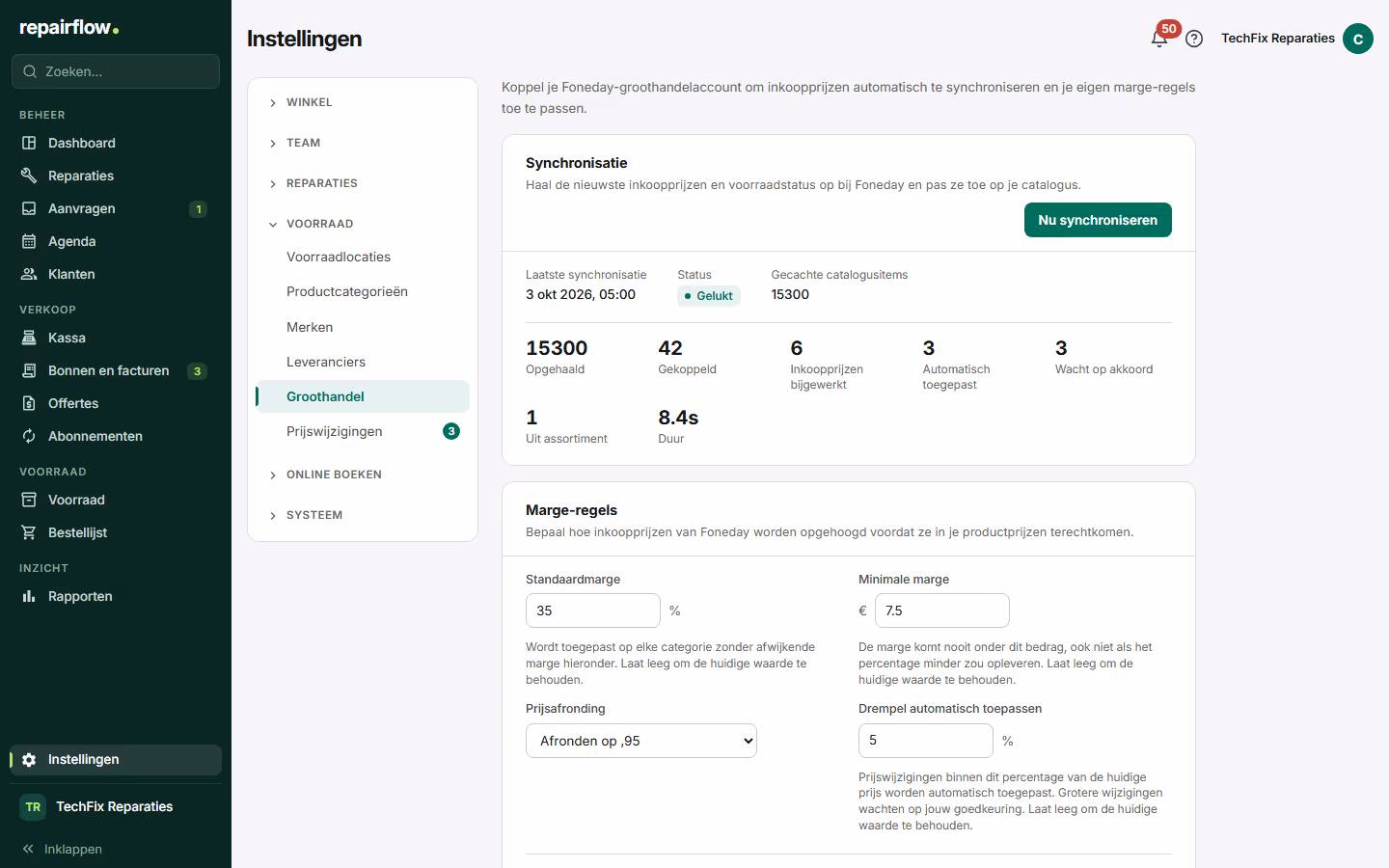The image size is (1389, 868).
Task: Click the Instellingen gear icon
Action: click(29, 760)
